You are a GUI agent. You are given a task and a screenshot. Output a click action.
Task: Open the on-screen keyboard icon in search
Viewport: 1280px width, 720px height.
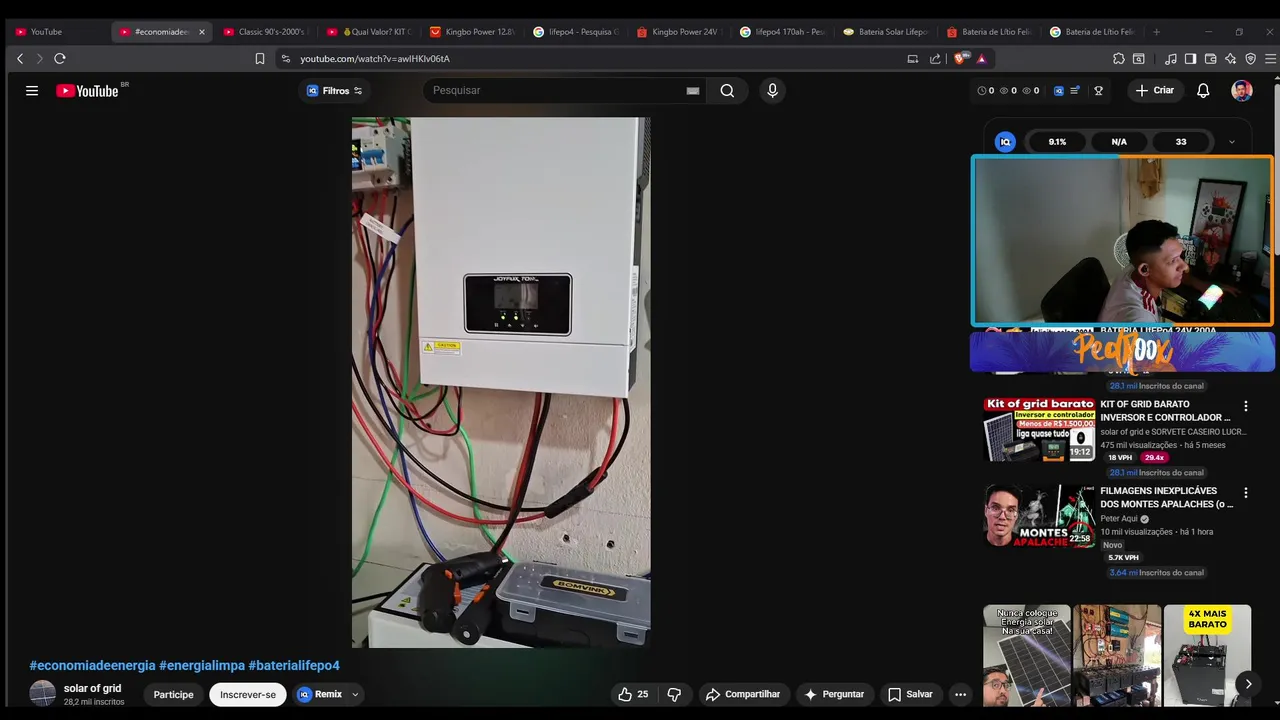click(x=693, y=90)
